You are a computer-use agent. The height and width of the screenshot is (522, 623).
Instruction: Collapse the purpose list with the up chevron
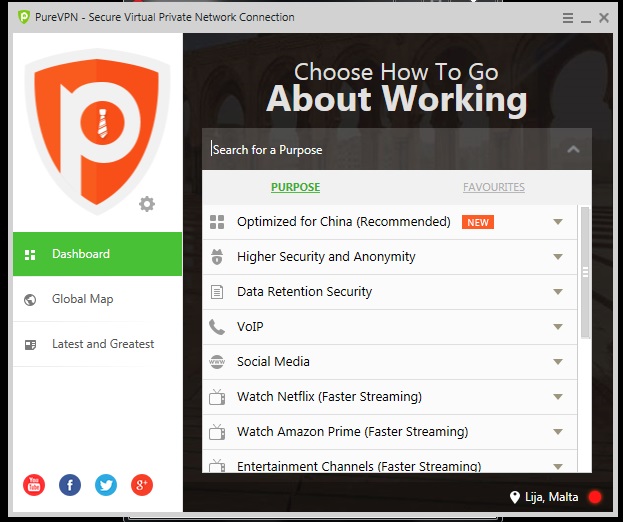[x=573, y=150]
